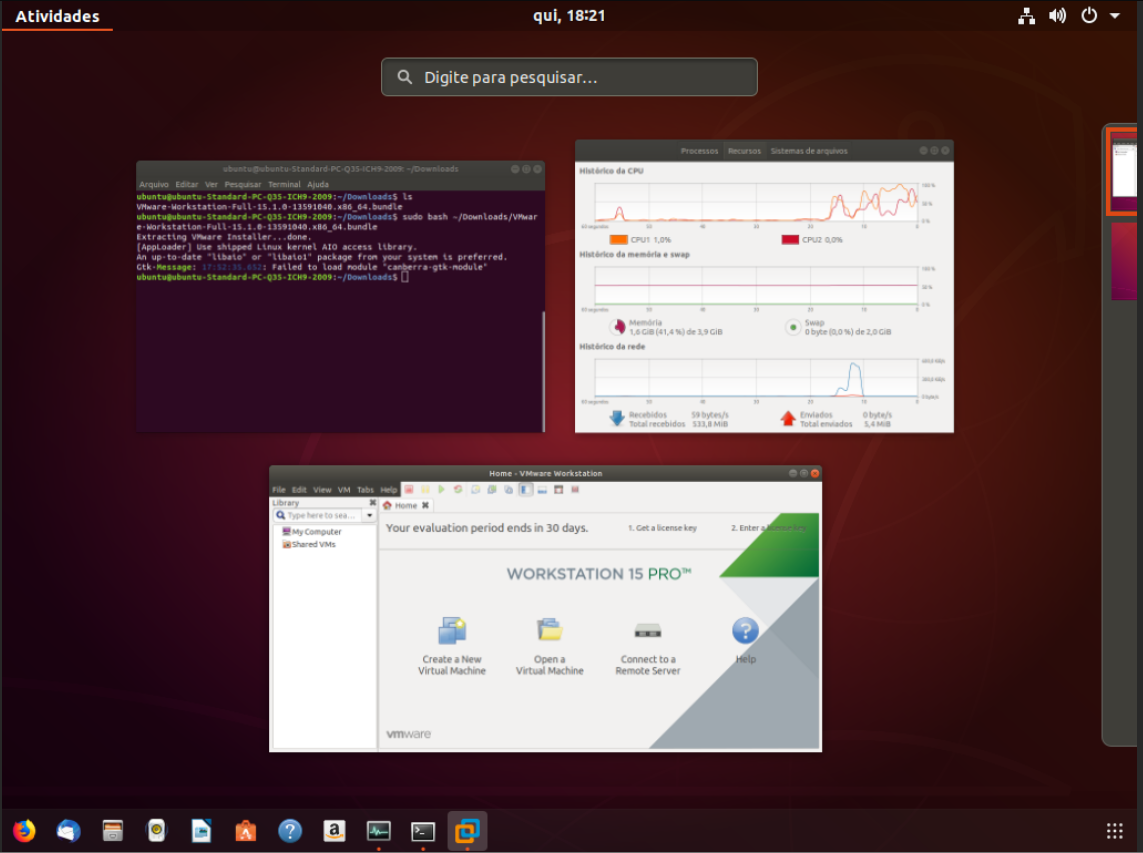Click the Enter a license key link
1143x853 pixels.
coord(768,528)
